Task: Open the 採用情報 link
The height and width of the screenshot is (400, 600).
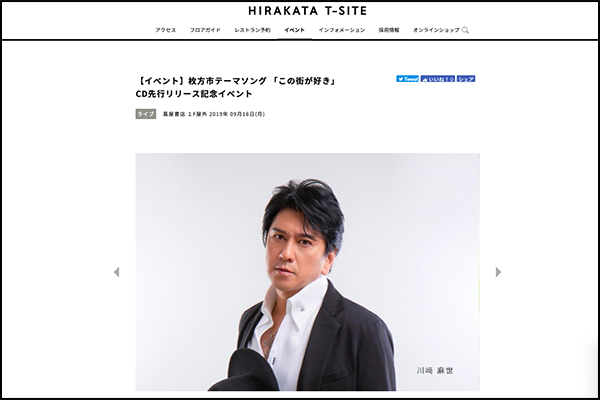Action: click(x=389, y=30)
